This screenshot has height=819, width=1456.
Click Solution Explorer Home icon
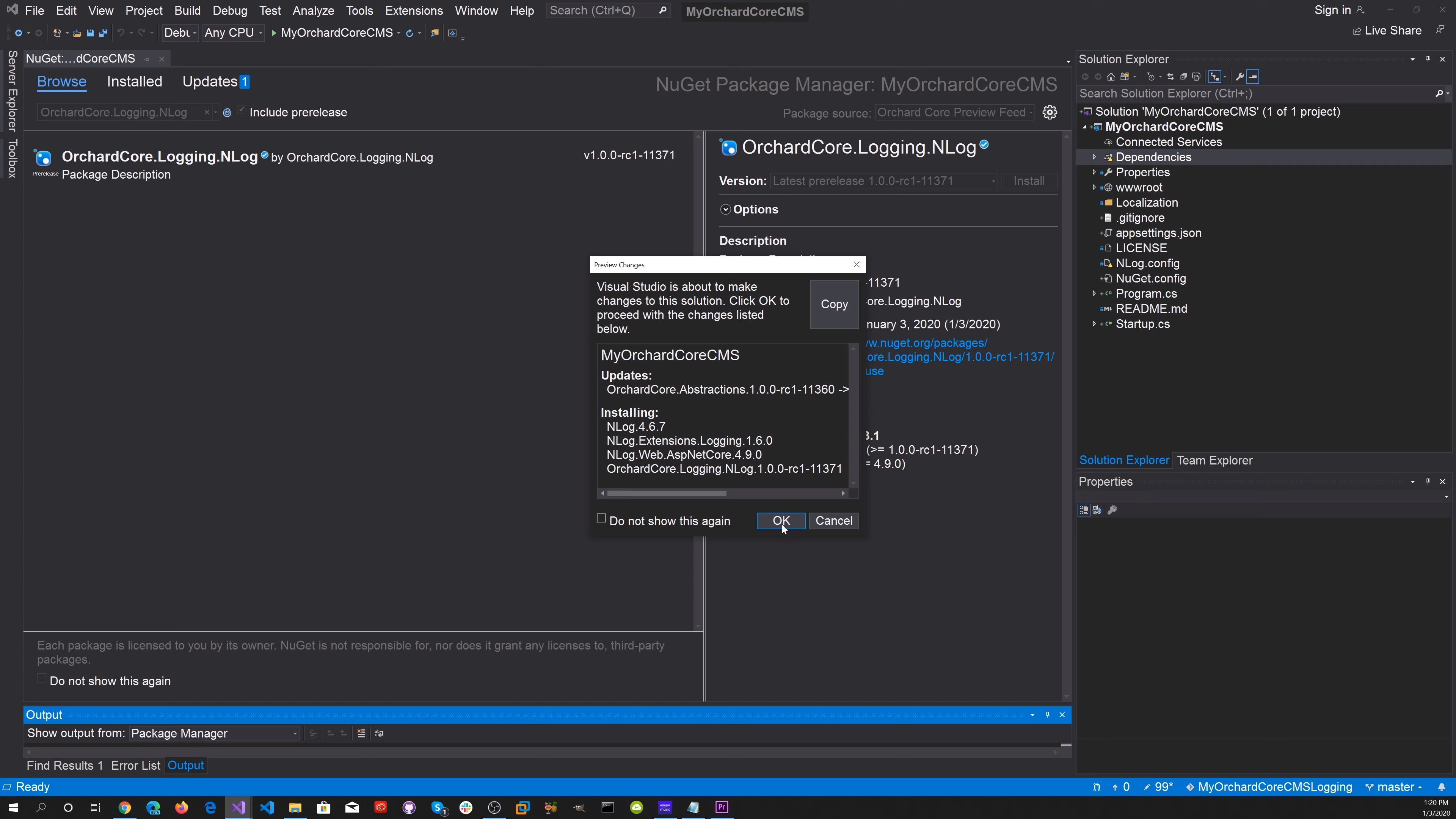click(x=1111, y=77)
